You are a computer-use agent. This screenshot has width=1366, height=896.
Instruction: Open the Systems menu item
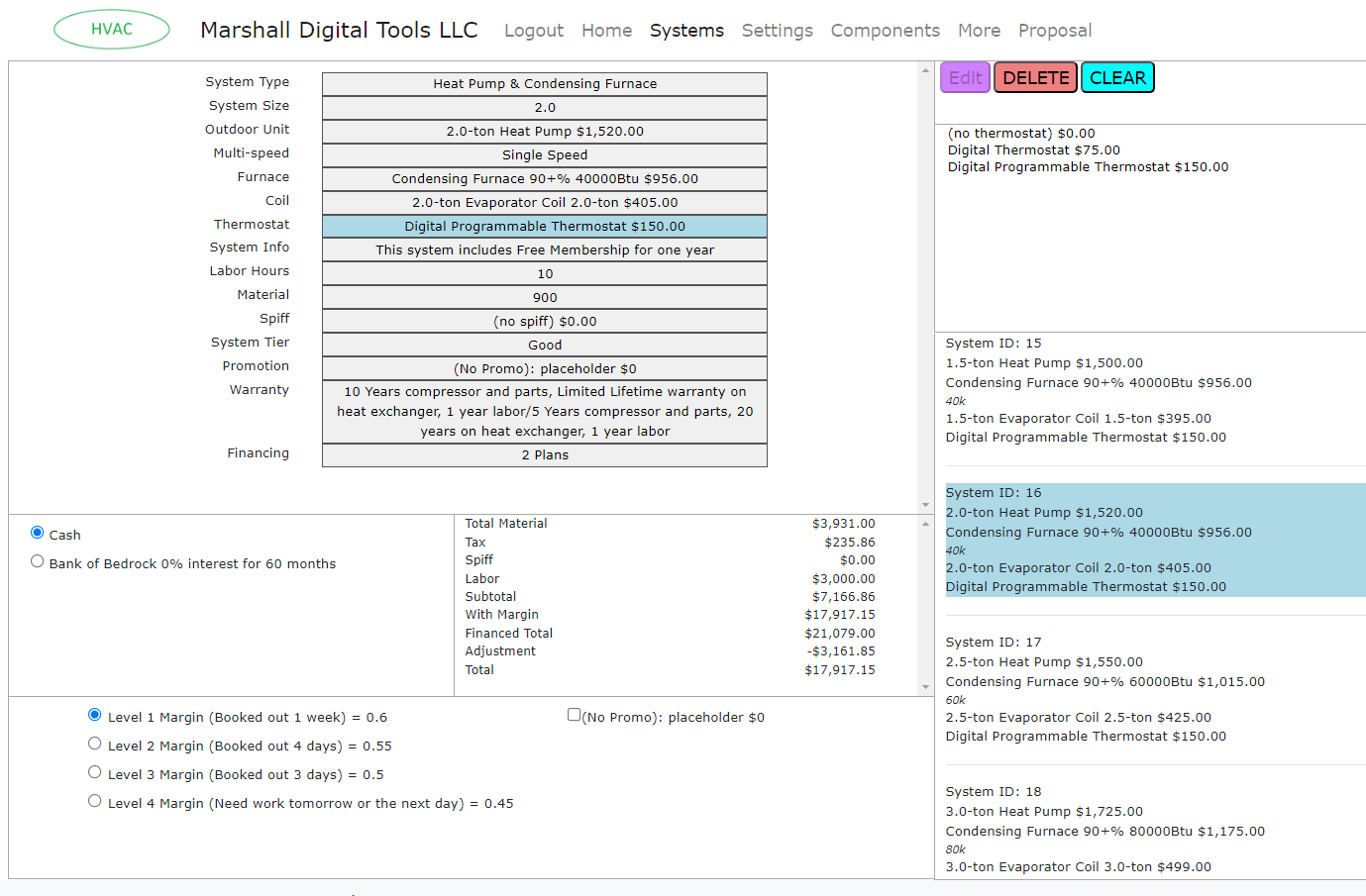point(686,31)
